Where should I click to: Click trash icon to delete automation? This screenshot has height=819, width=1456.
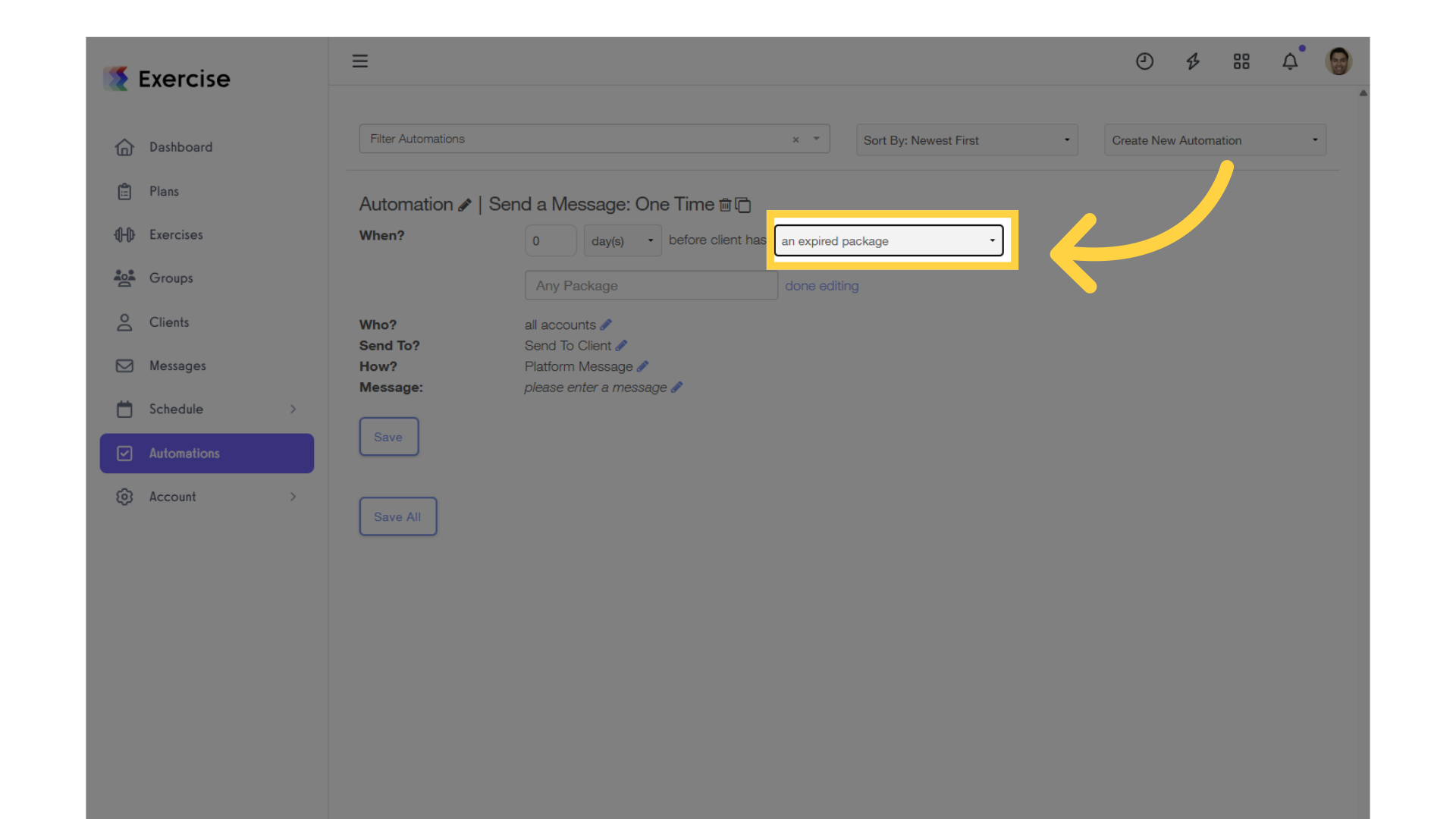click(725, 205)
